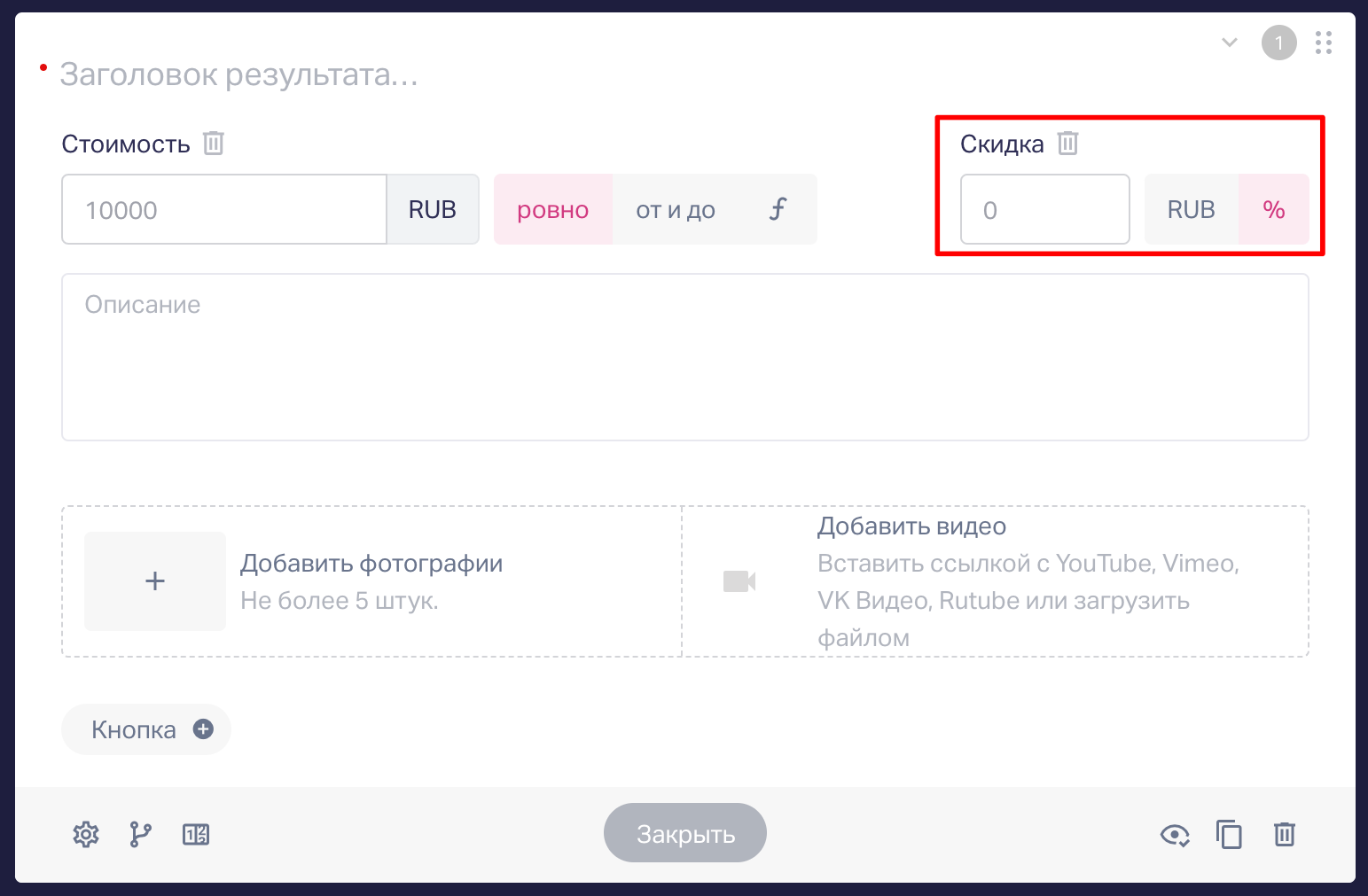This screenshot has width=1368, height=896.
Task: Click the Закрыть button
Action: pyautogui.click(x=685, y=833)
